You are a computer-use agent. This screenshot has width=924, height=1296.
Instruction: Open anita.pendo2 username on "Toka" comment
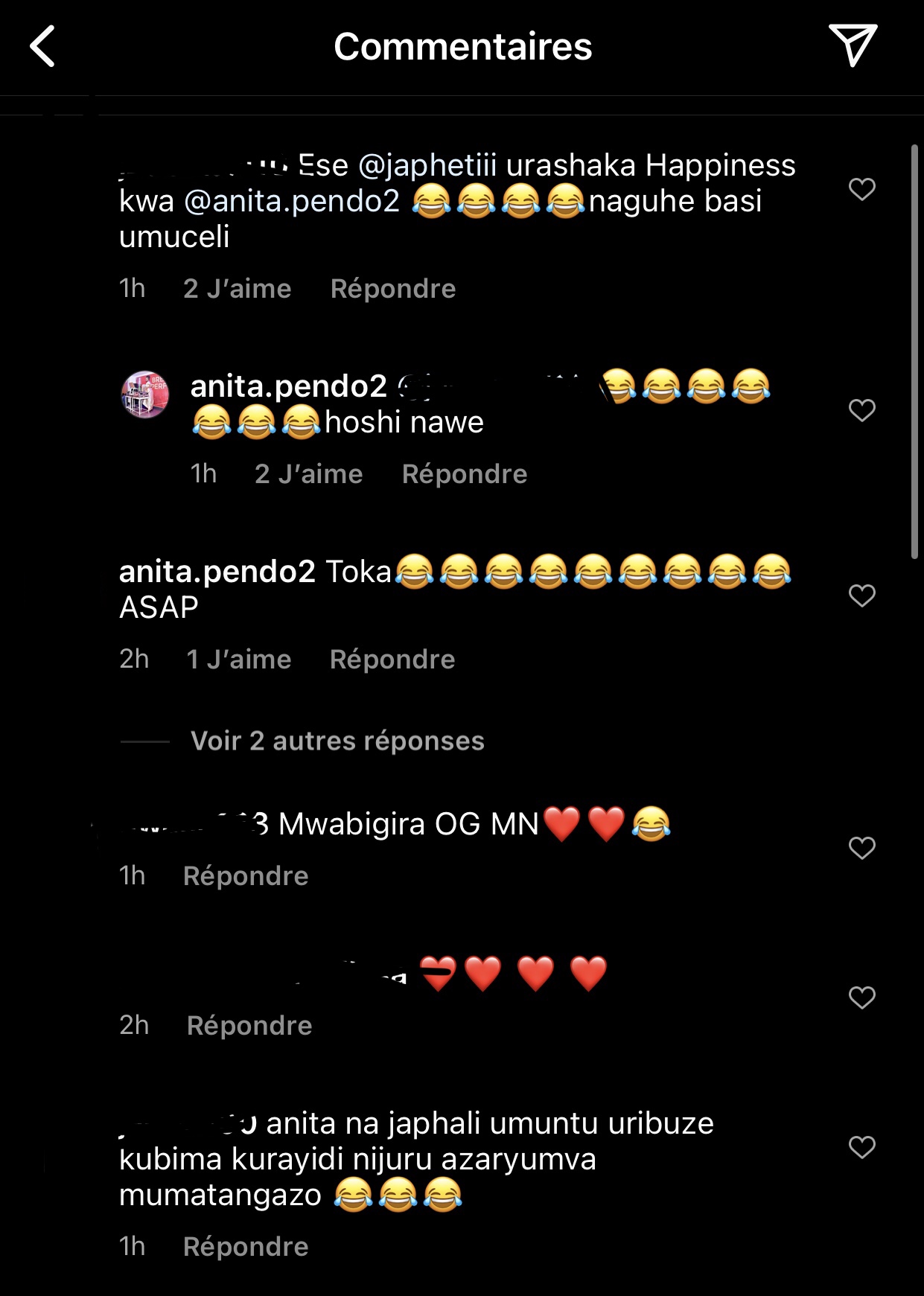click(217, 572)
